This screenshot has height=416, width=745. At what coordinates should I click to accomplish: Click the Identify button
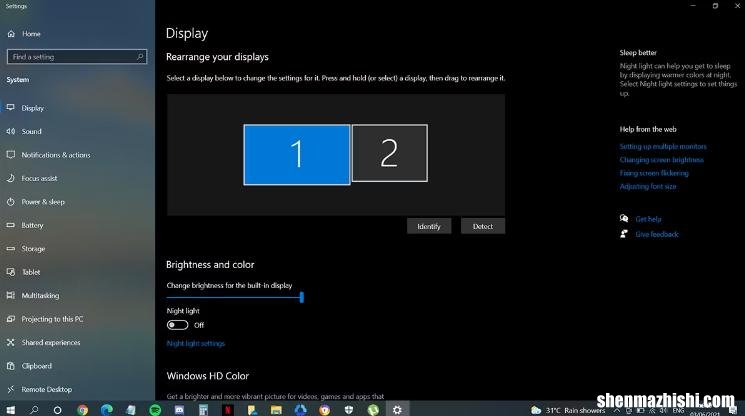click(x=429, y=226)
